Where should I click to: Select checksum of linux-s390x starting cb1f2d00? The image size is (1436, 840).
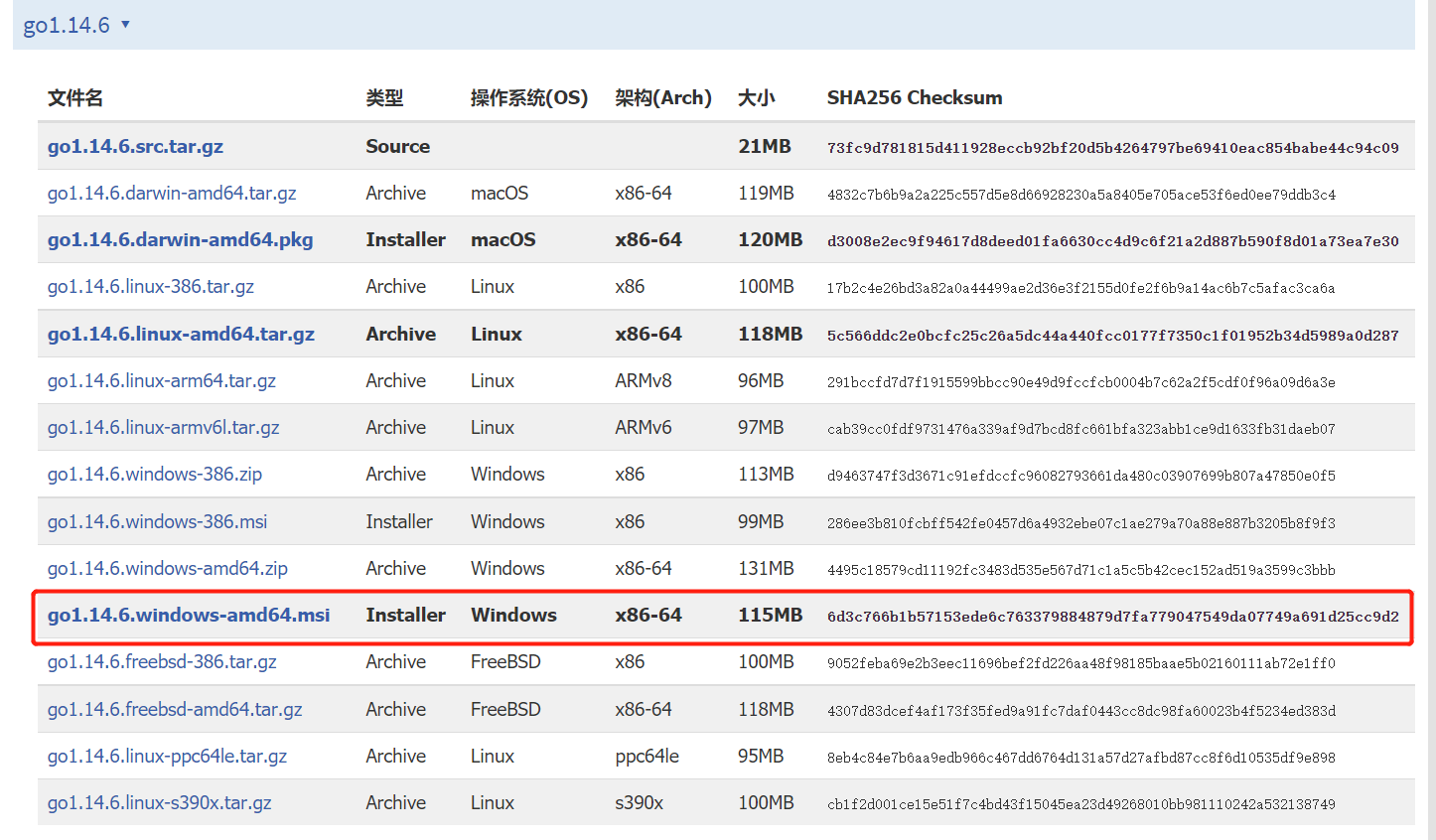click(x=1081, y=804)
